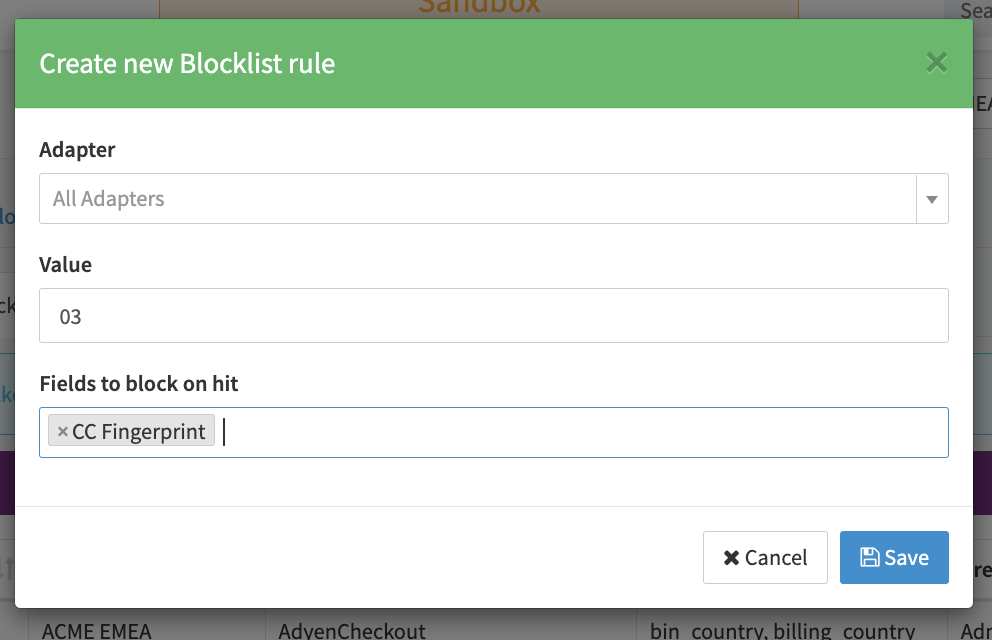Click the Adapter field label
This screenshot has height=640, width=992.
point(77,150)
